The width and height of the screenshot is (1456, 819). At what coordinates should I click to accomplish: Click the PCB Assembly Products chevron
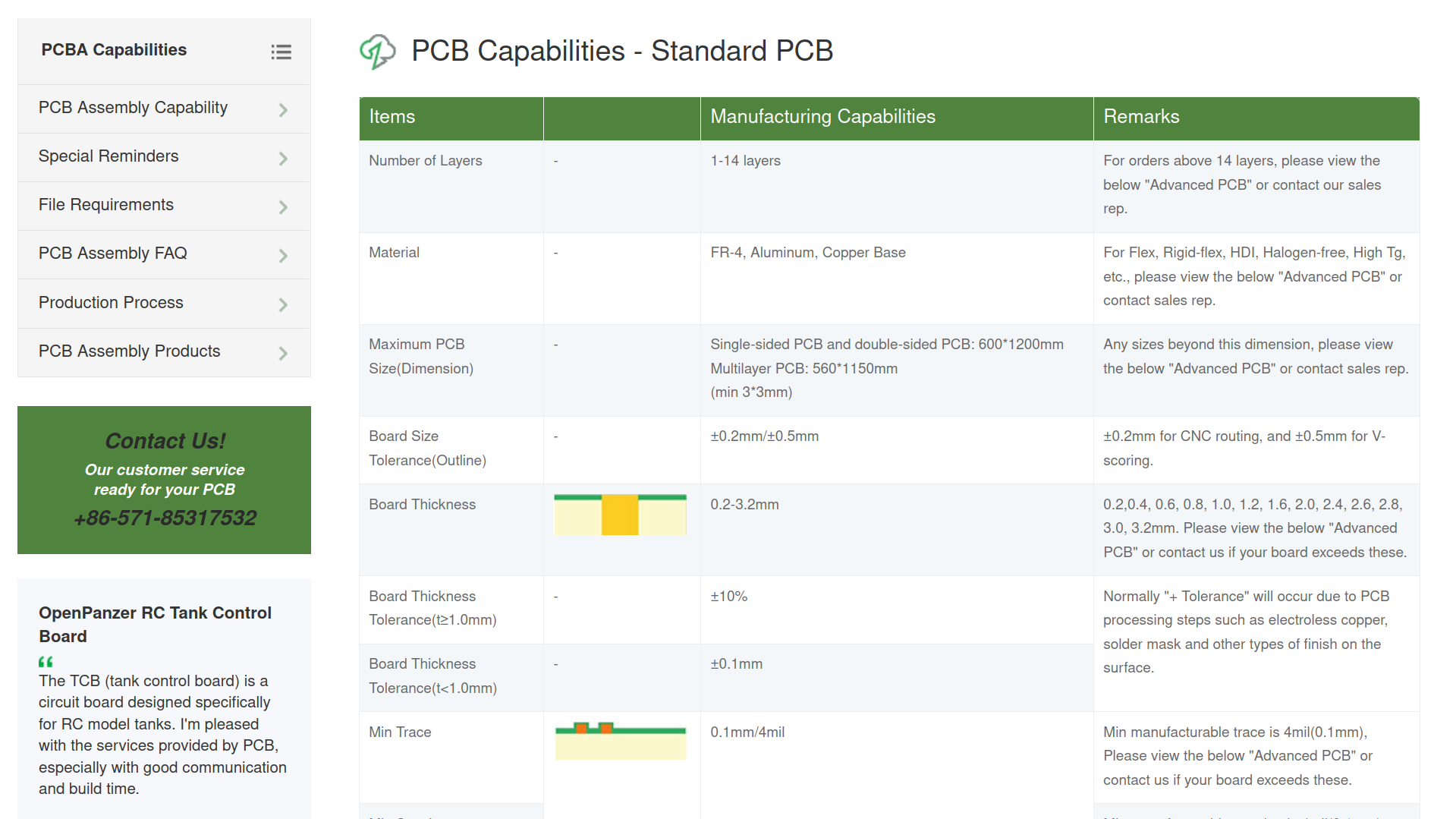click(283, 354)
